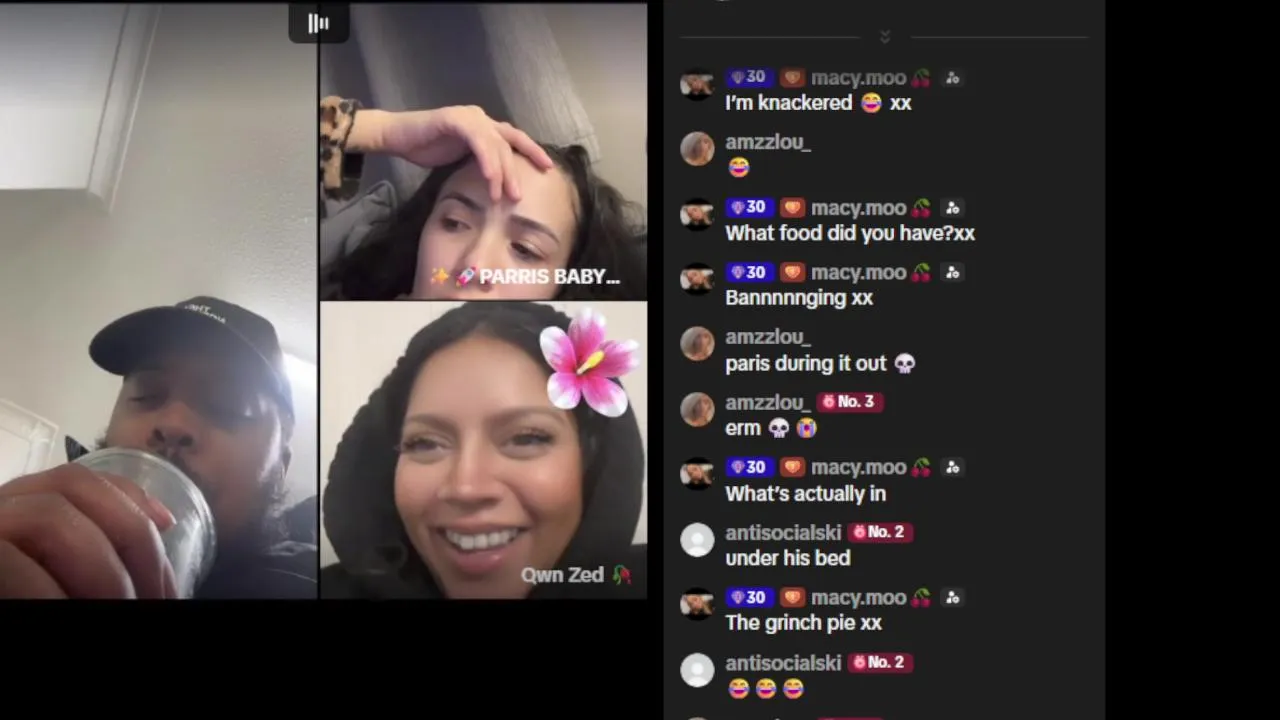1280x720 pixels.
Task: Click heart badge beside "What food did you have"
Action: (792, 208)
